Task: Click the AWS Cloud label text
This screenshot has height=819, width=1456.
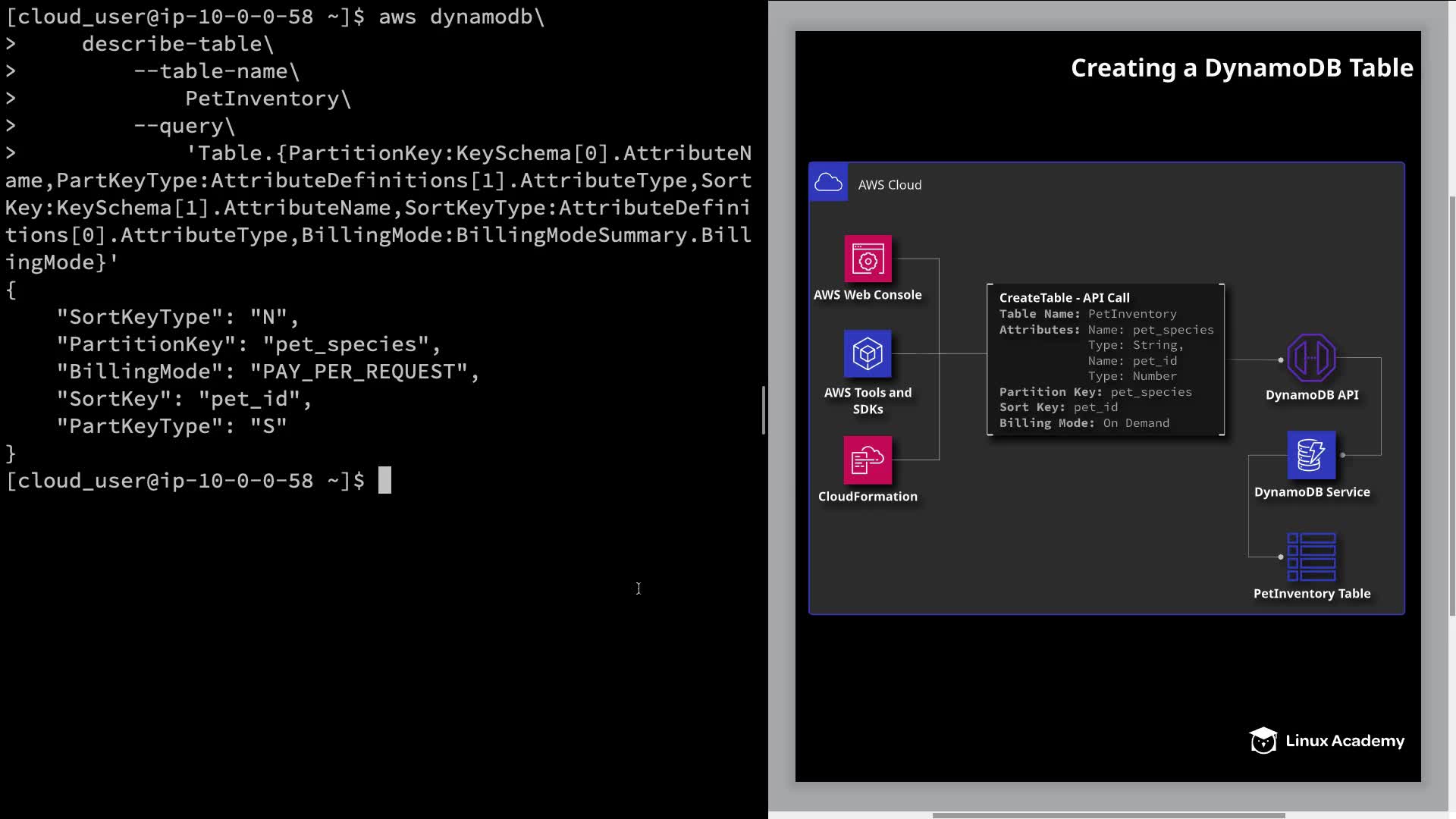Action: (x=890, y=185)
